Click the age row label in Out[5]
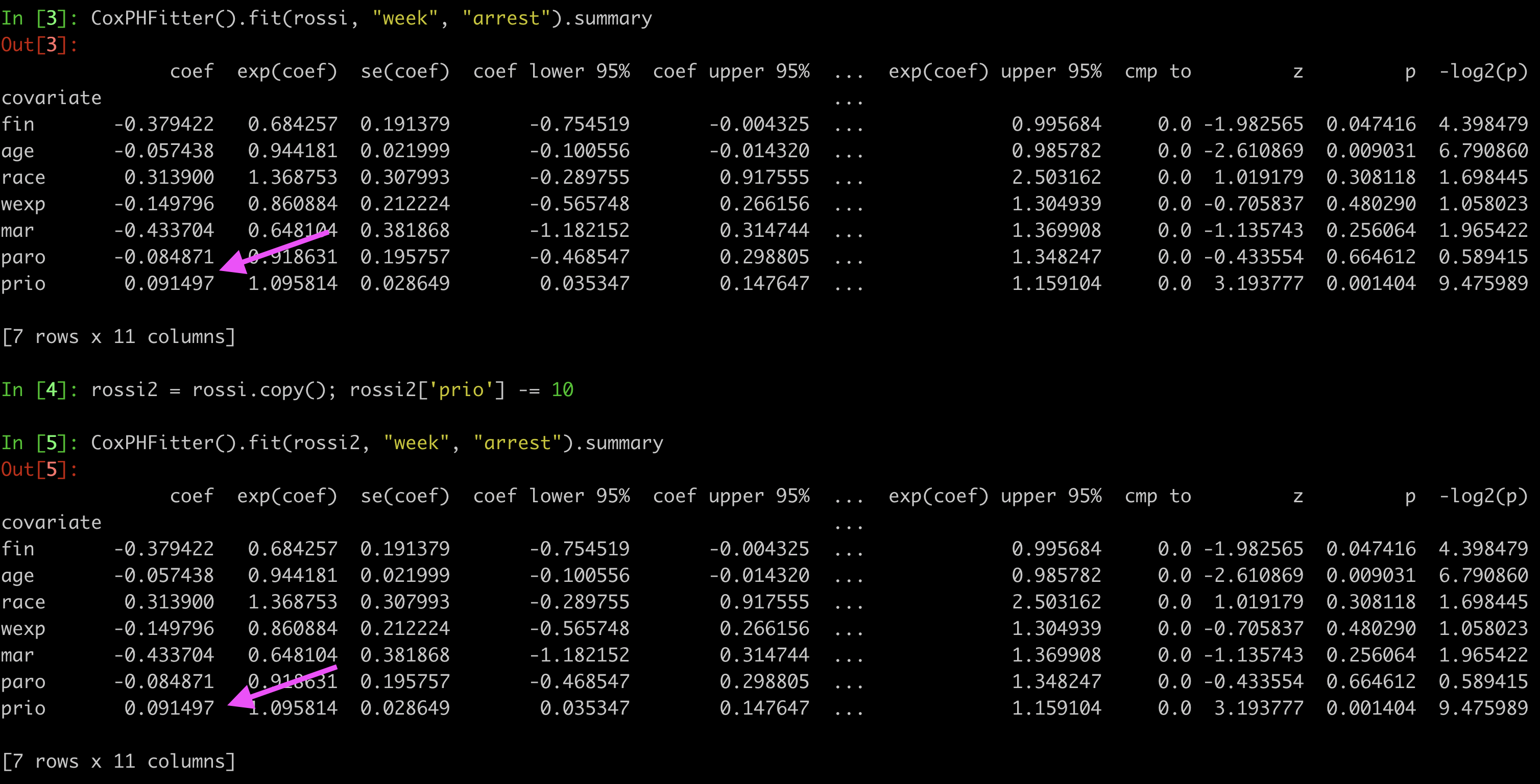1540x784 pixels. 18,575
